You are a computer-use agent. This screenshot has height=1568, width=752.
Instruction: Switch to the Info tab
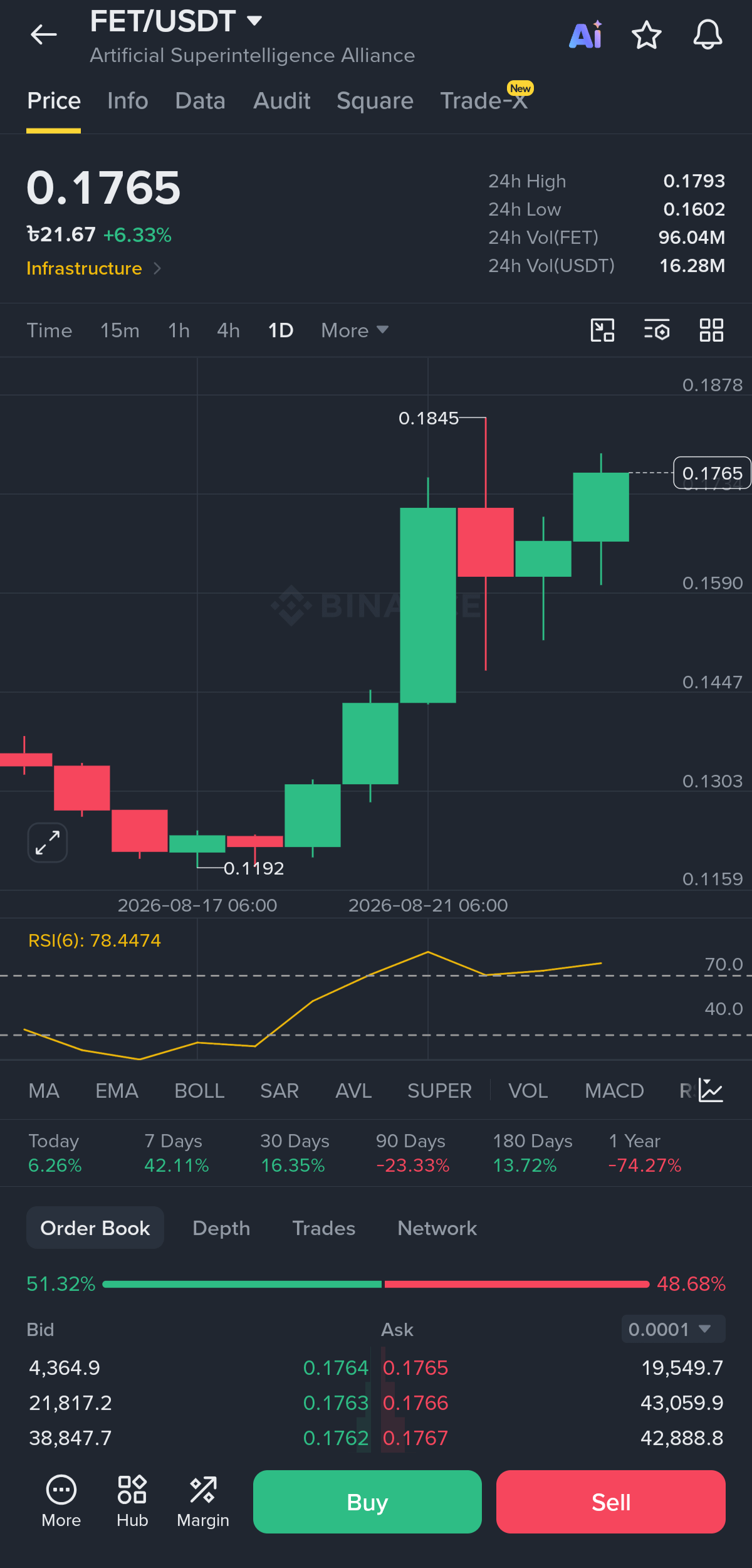pos(128,101)
